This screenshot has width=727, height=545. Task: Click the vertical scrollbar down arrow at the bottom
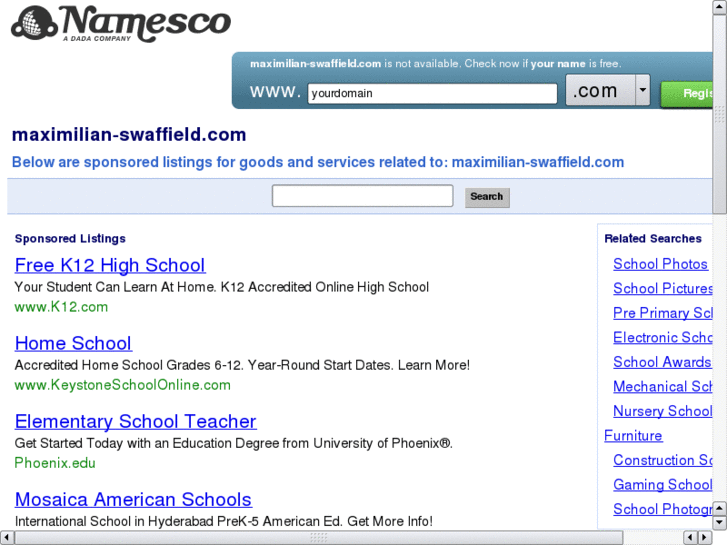tap(720, 523)
